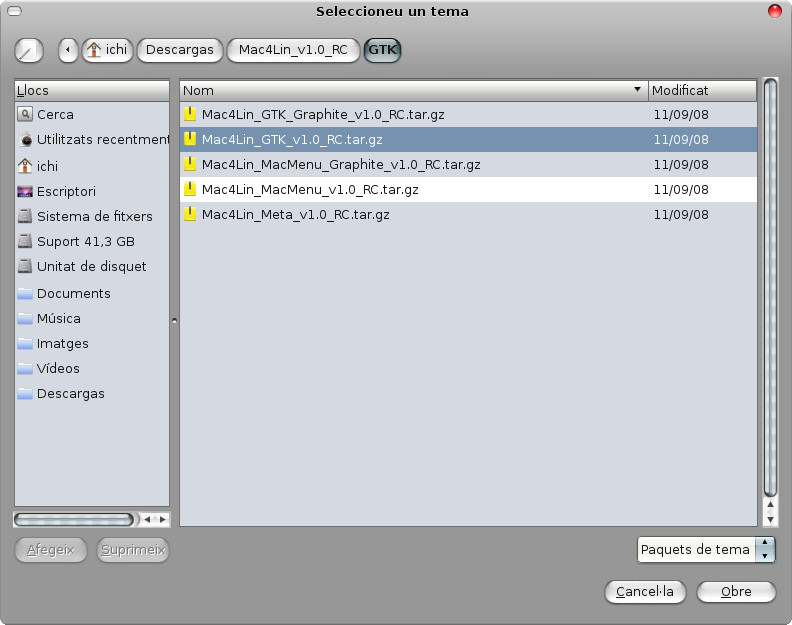Close dialog with the red button
This screenshot has height=625, width=792.
pos(774,11)
